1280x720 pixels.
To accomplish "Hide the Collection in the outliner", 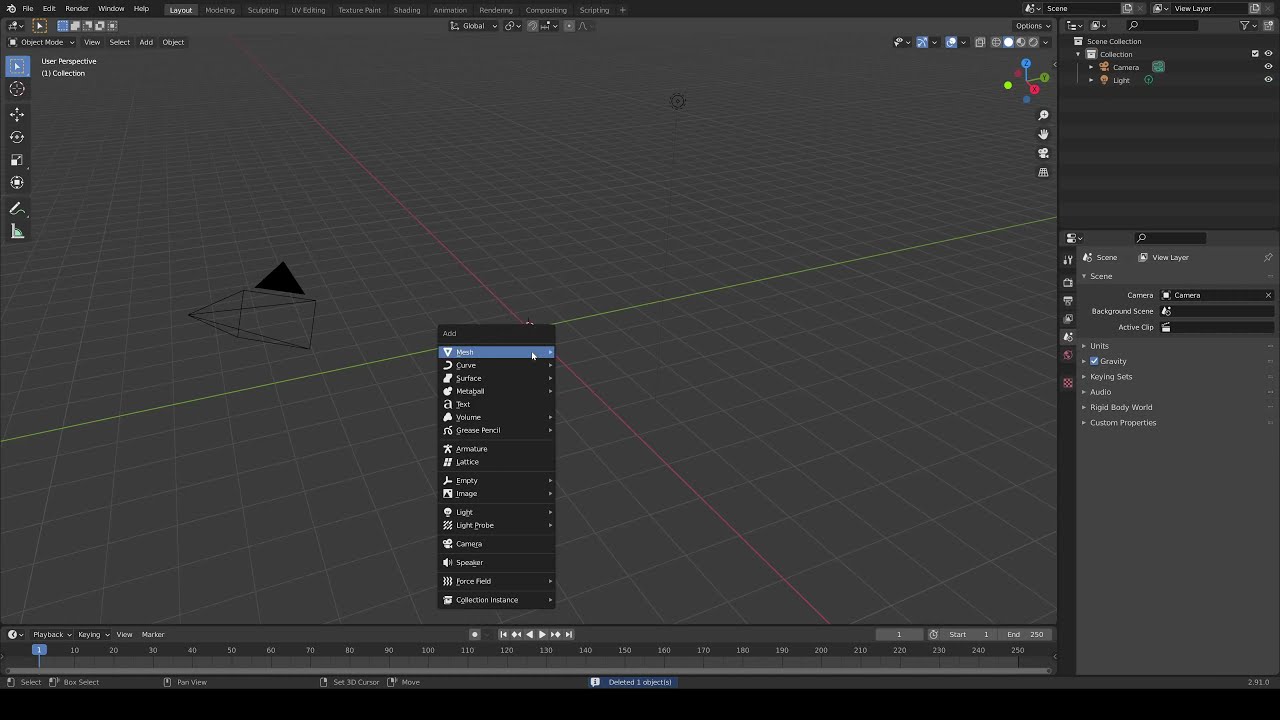I will pos(1269,54).
